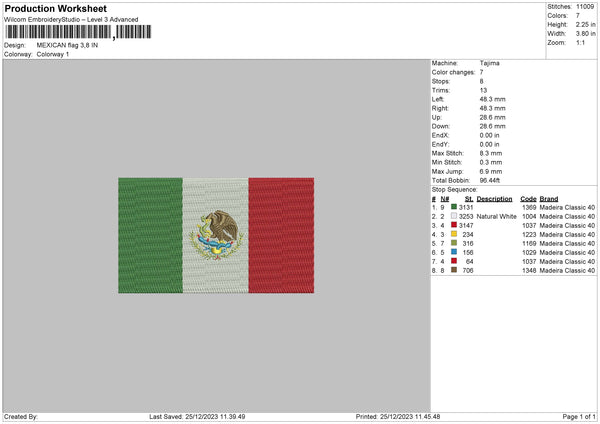Click thread code '1169'
The height and width of the screenshot is (424, 600).
[529, 243]
